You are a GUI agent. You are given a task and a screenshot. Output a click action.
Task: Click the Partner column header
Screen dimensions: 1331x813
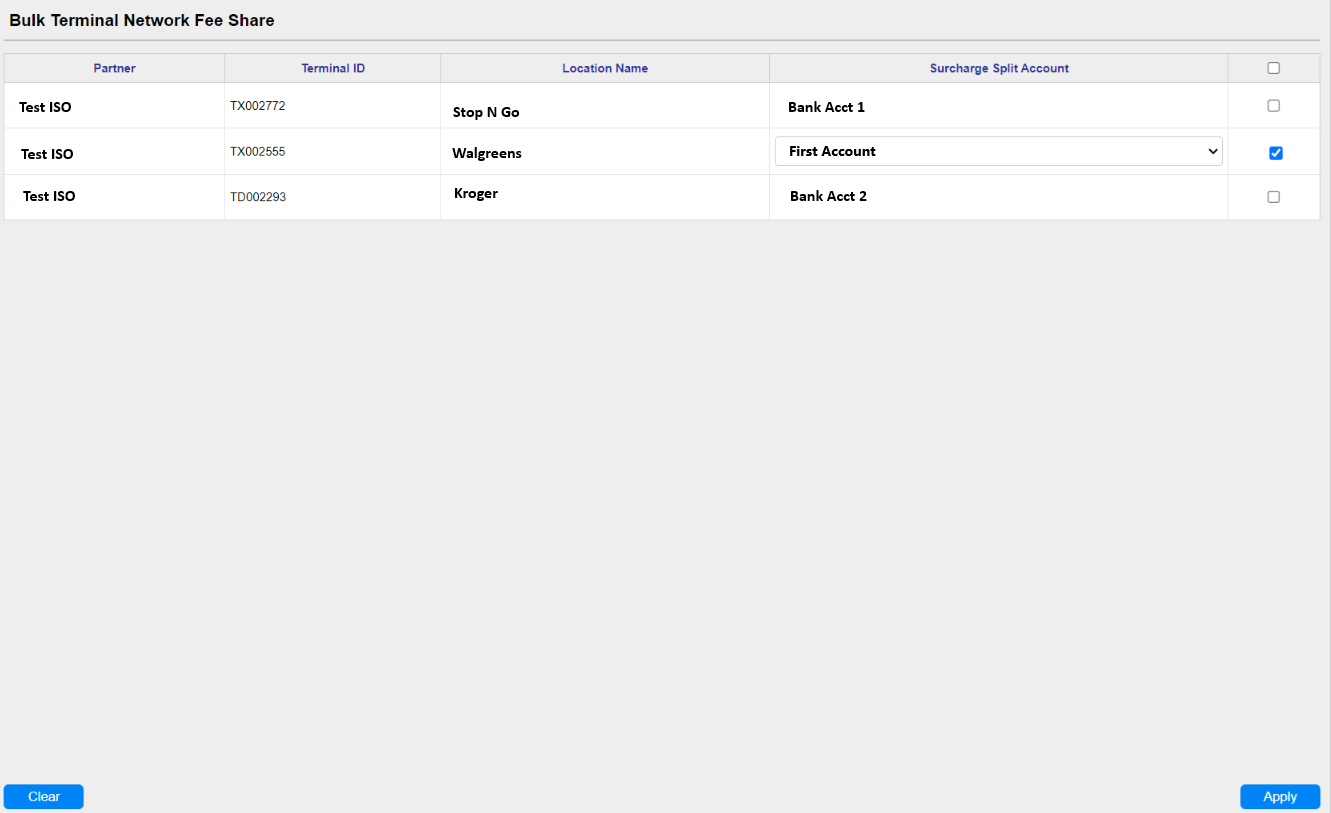coord(114,68)
